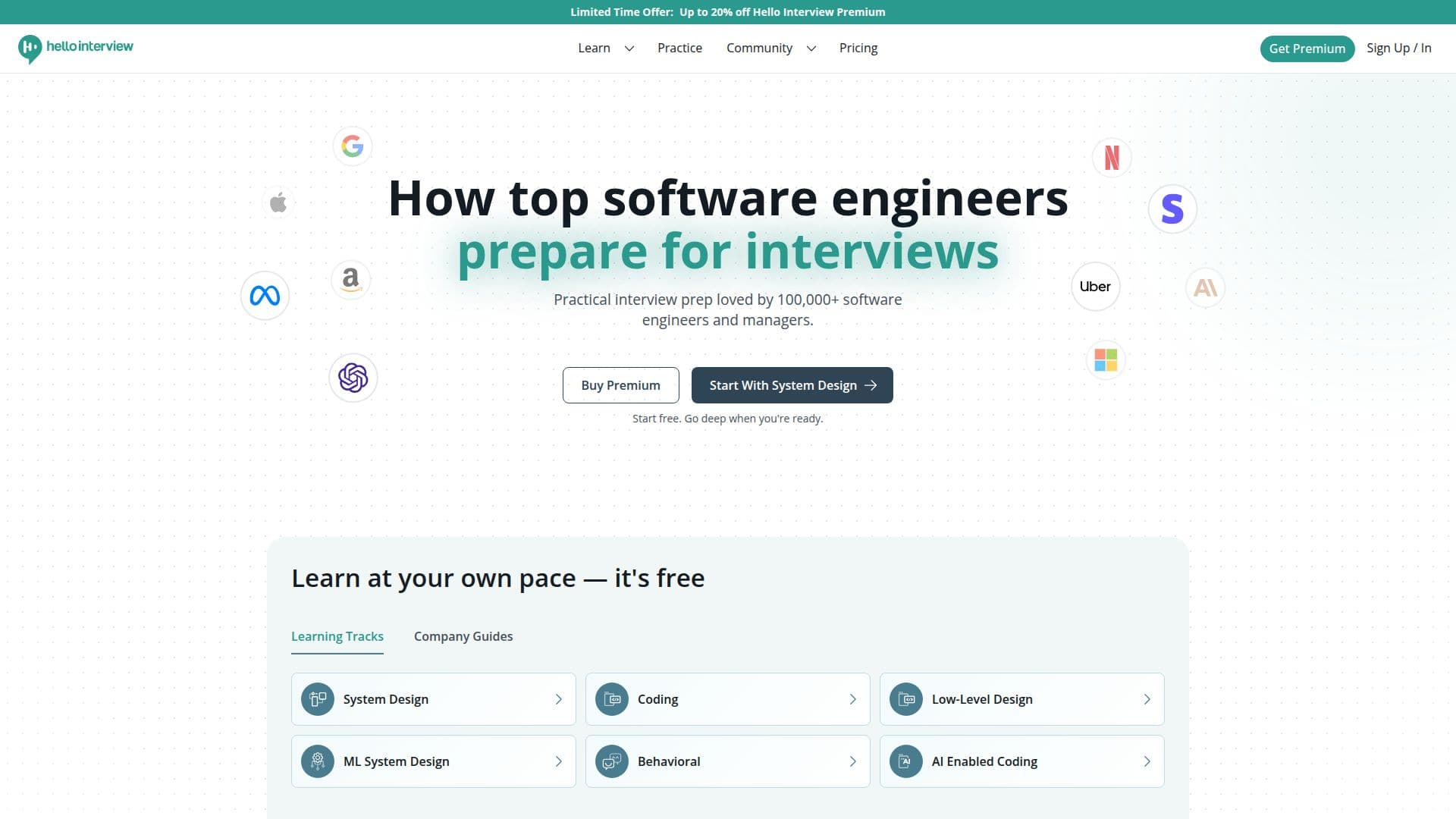Open Coding via its chevron arrow

(853, 699)
